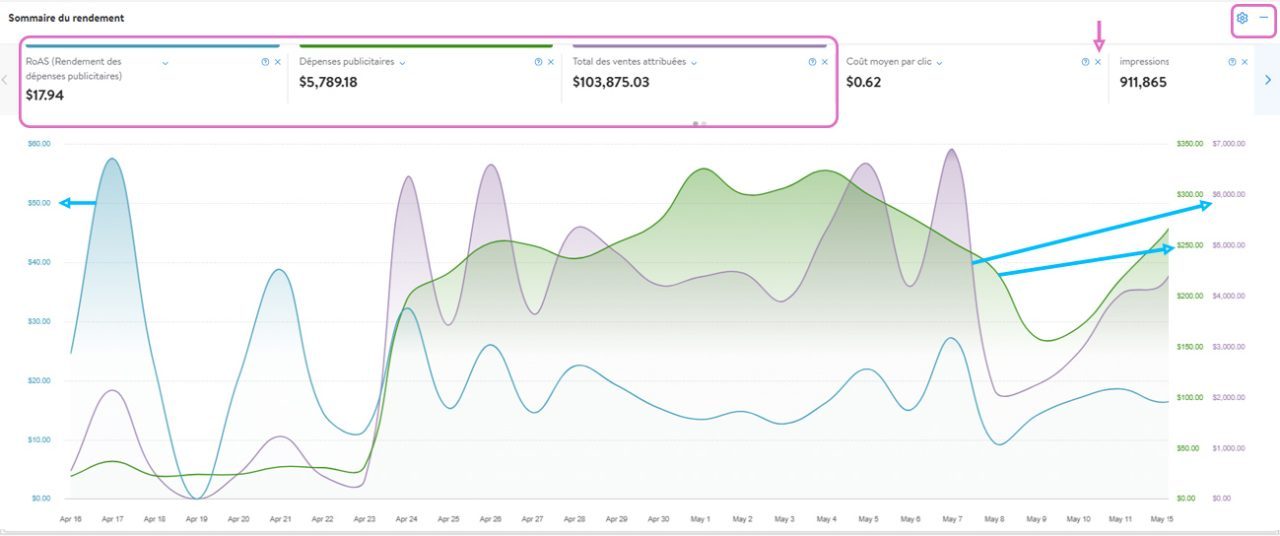Close the impressions metric card
This screenshot has height=536, width=1280.
pos(1245,62)
